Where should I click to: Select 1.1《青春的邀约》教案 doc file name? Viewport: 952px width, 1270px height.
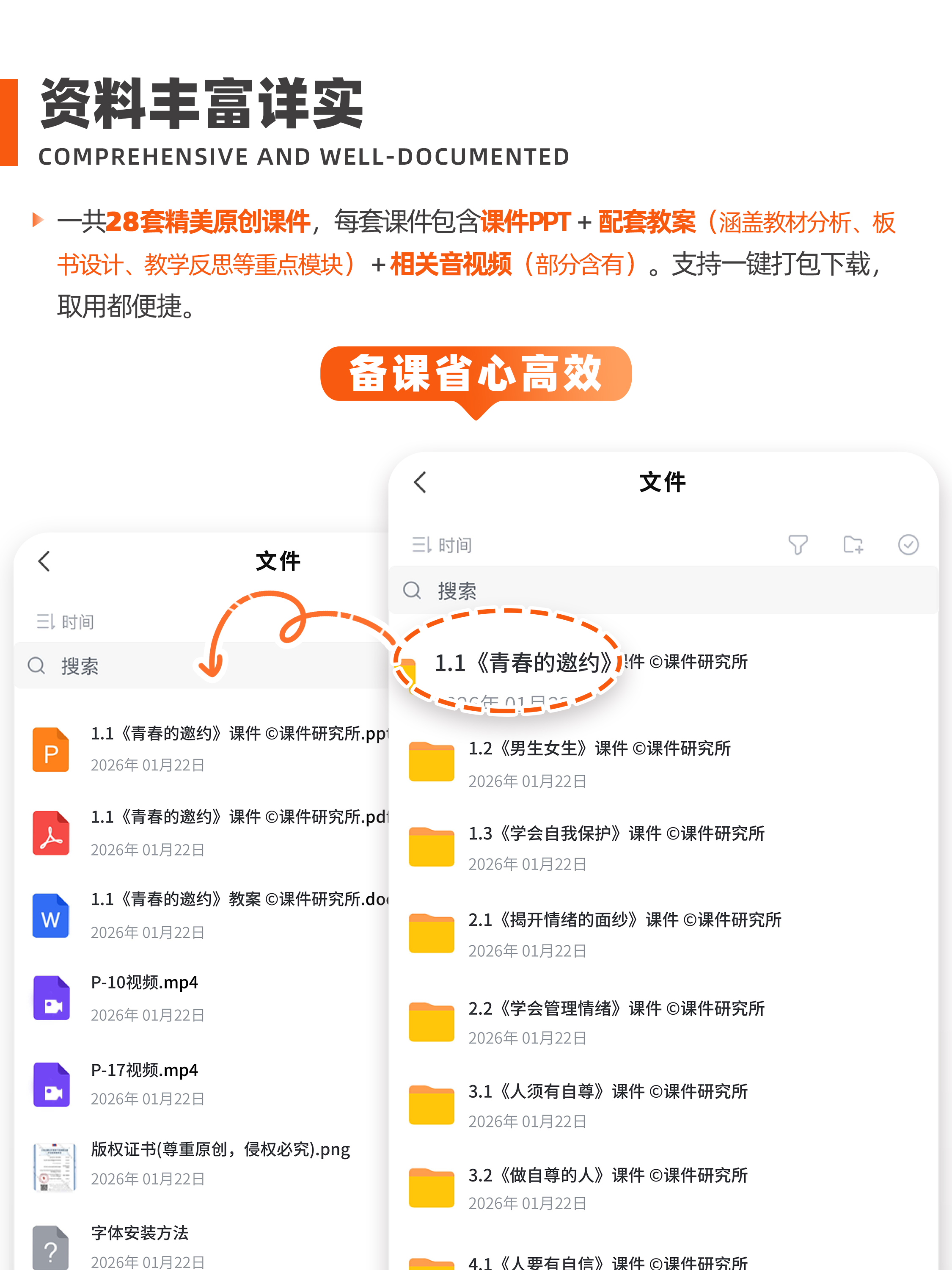pos(240,899)
